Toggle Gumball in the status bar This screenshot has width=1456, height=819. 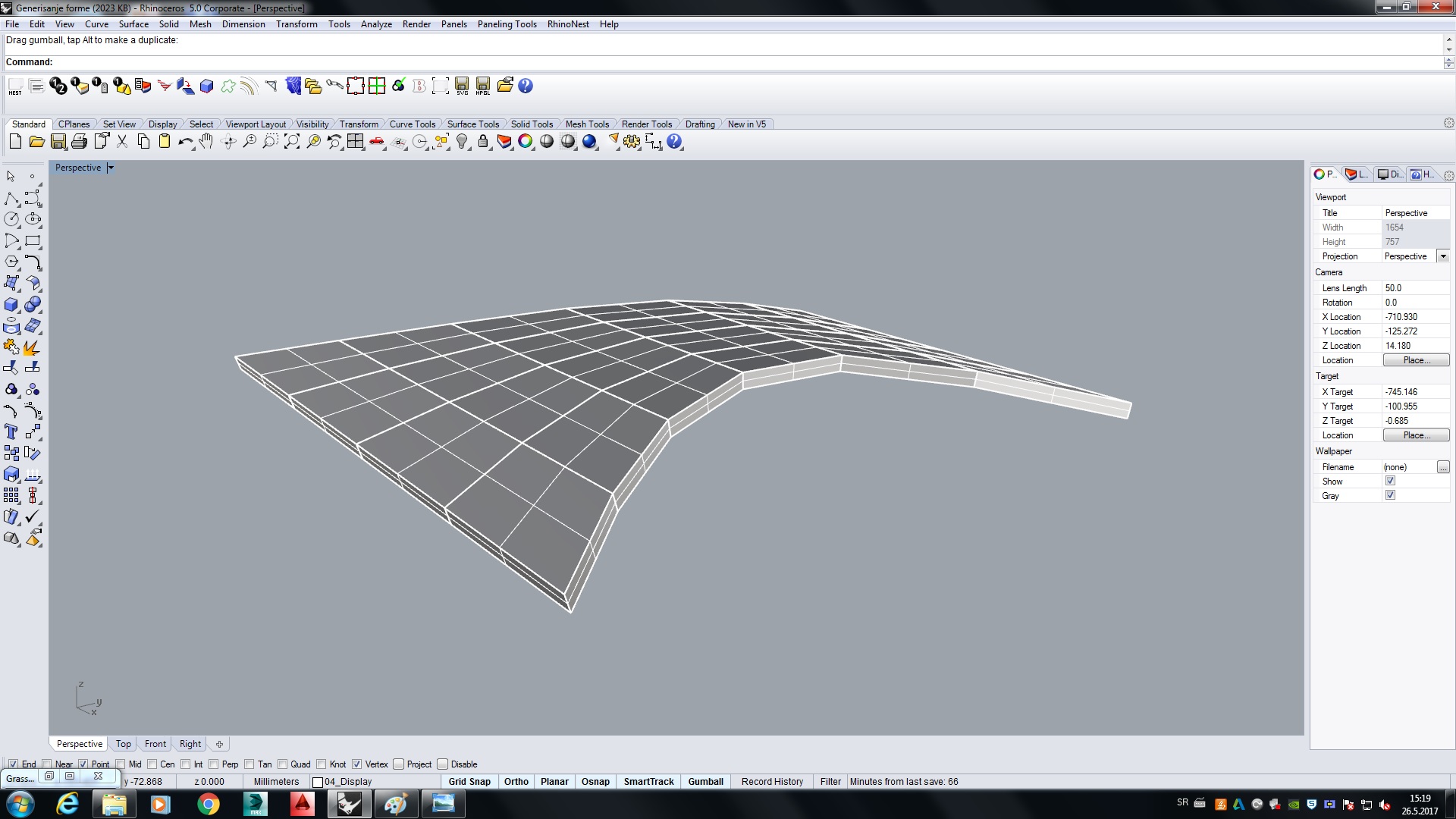coord(705,782)
